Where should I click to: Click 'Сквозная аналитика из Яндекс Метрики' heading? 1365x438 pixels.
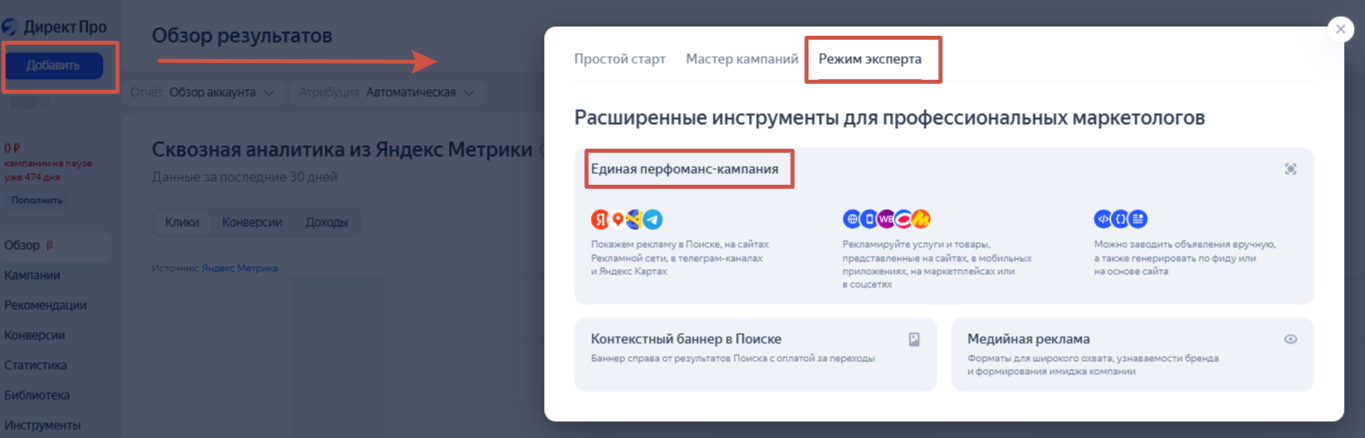[x=342, y=150]
